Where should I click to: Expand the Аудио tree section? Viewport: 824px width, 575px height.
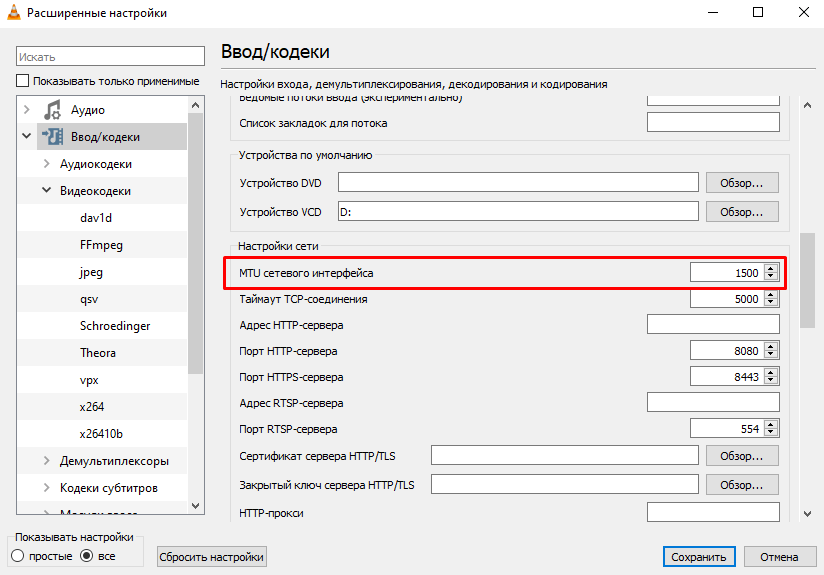pos(27,110)
